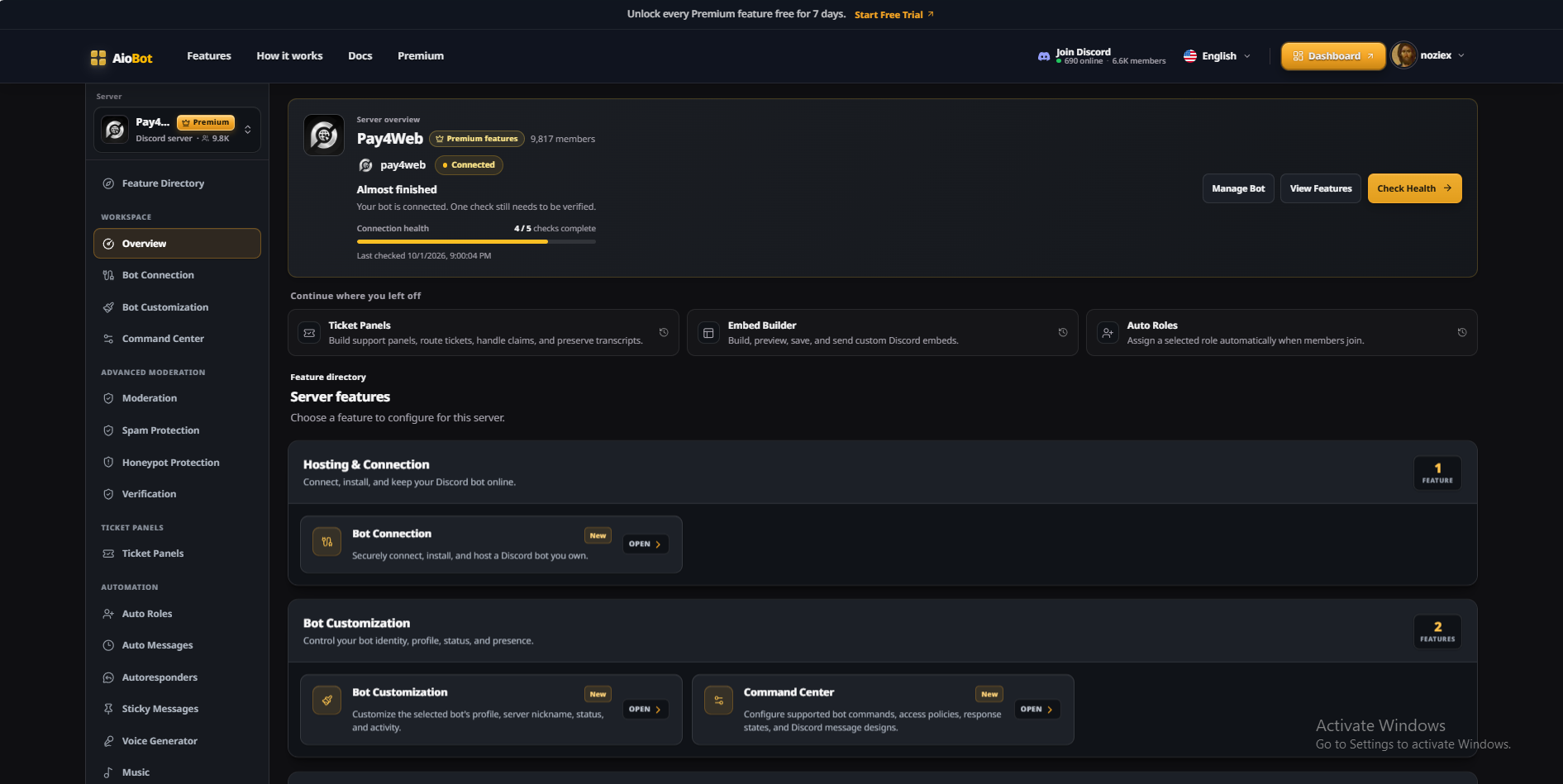Click the Sticky Messages pin icon
Viewport: 1563px width, 784px height.
pyautogui.click(x=108, y=709)
